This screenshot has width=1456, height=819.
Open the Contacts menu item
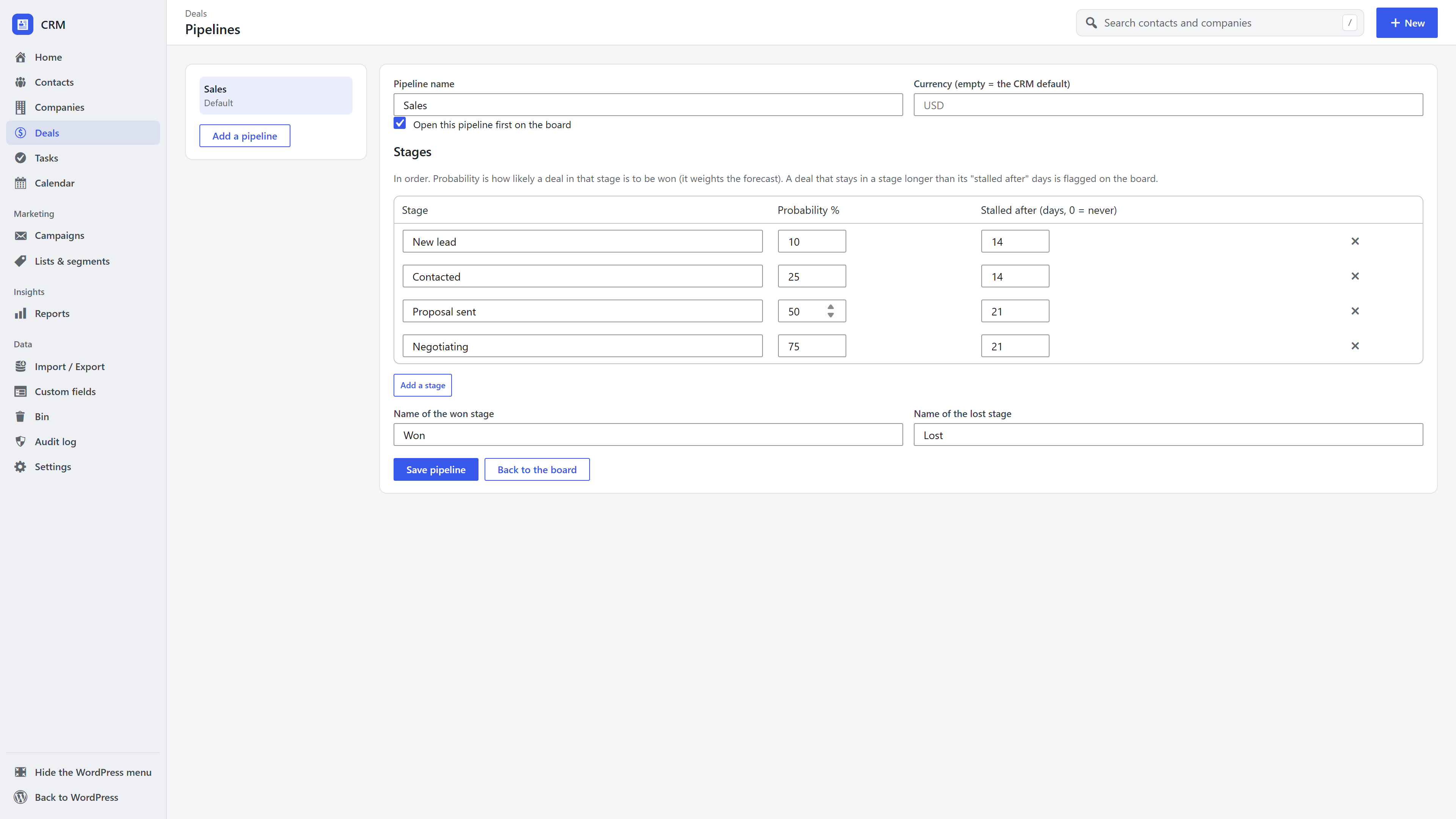click(x=83, y=83)
